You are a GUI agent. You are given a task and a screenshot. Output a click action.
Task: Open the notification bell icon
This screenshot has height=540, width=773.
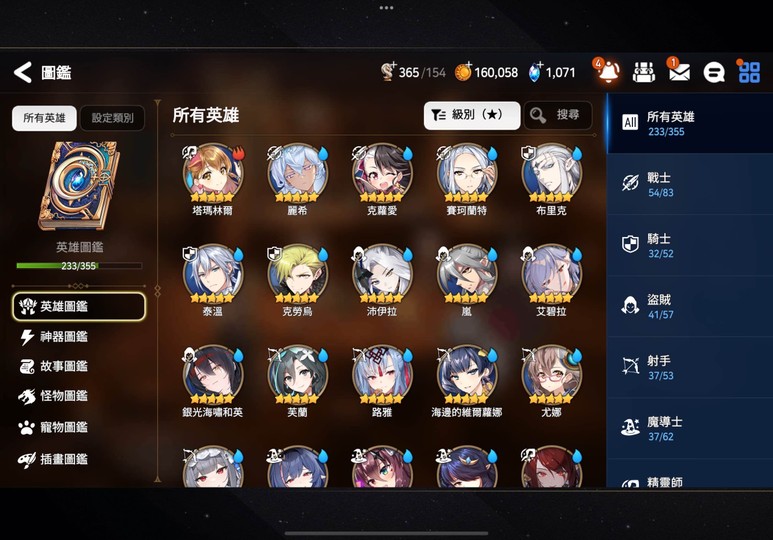pyautogui.click(x=608, y=72)
